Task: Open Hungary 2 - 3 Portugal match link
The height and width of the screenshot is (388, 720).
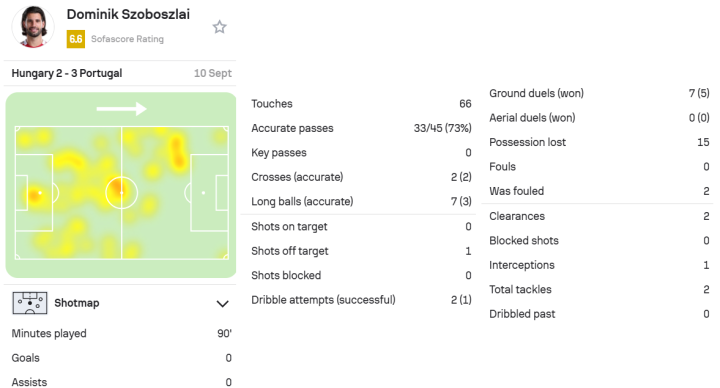Action: pyautogui.click(x=67, y=73)
